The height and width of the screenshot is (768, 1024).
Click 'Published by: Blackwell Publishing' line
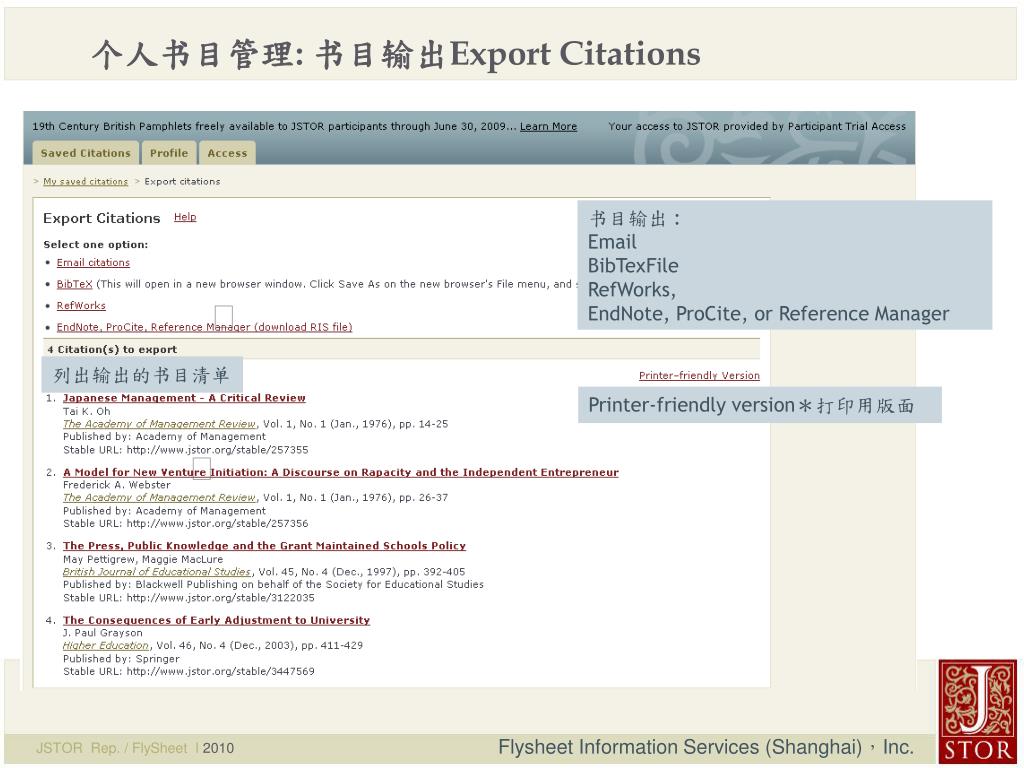click(273, 584)
